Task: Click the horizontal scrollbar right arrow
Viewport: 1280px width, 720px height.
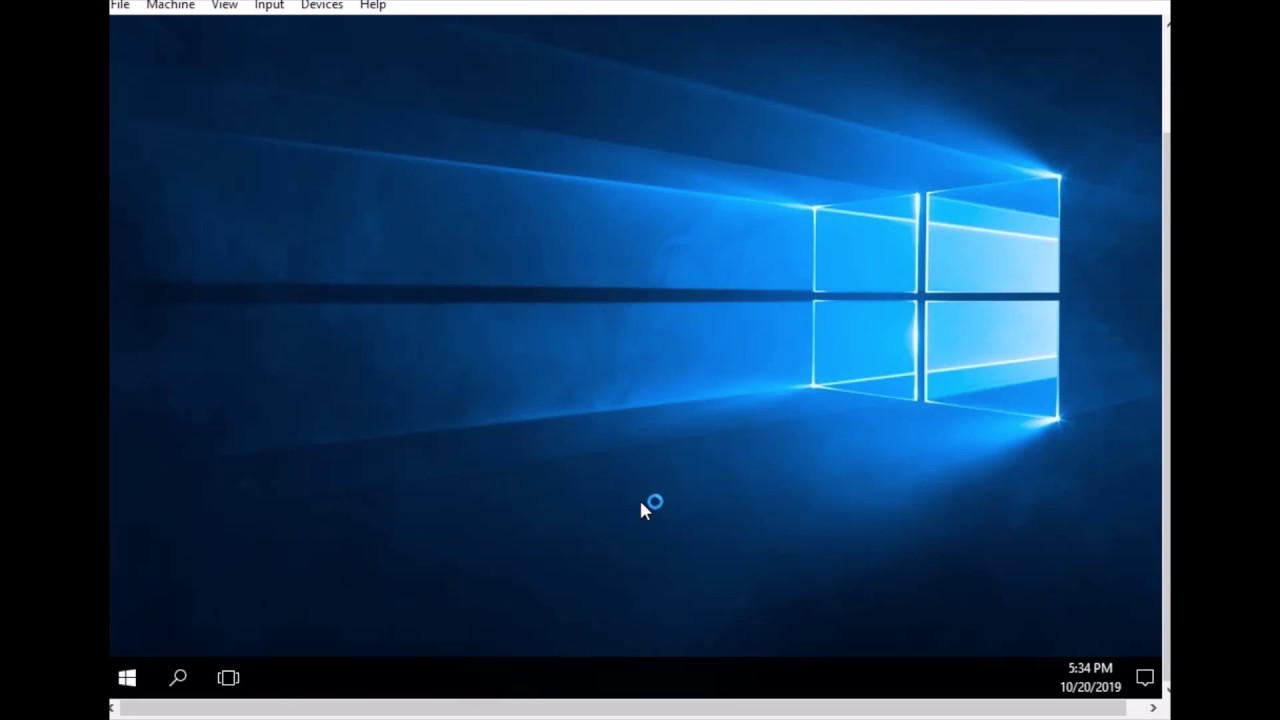Action: [1153, 708]
